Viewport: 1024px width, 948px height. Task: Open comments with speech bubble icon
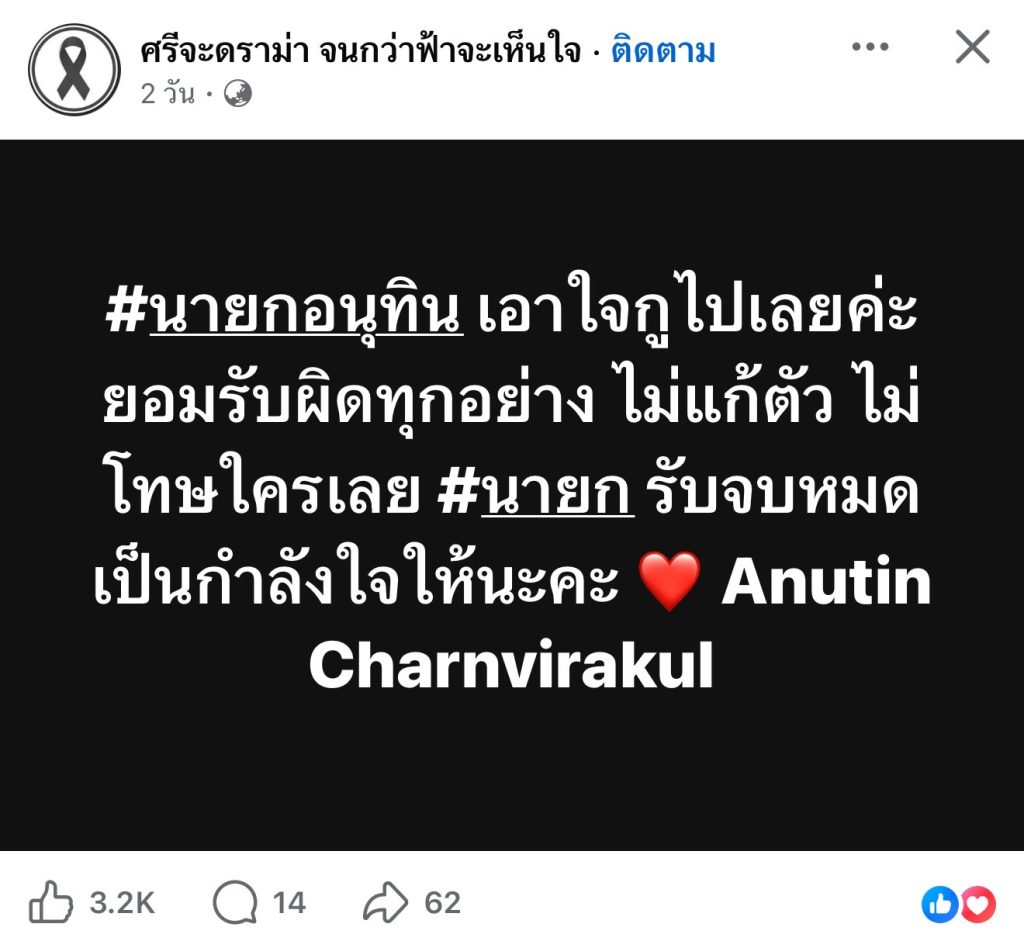[x=235, y=902]
